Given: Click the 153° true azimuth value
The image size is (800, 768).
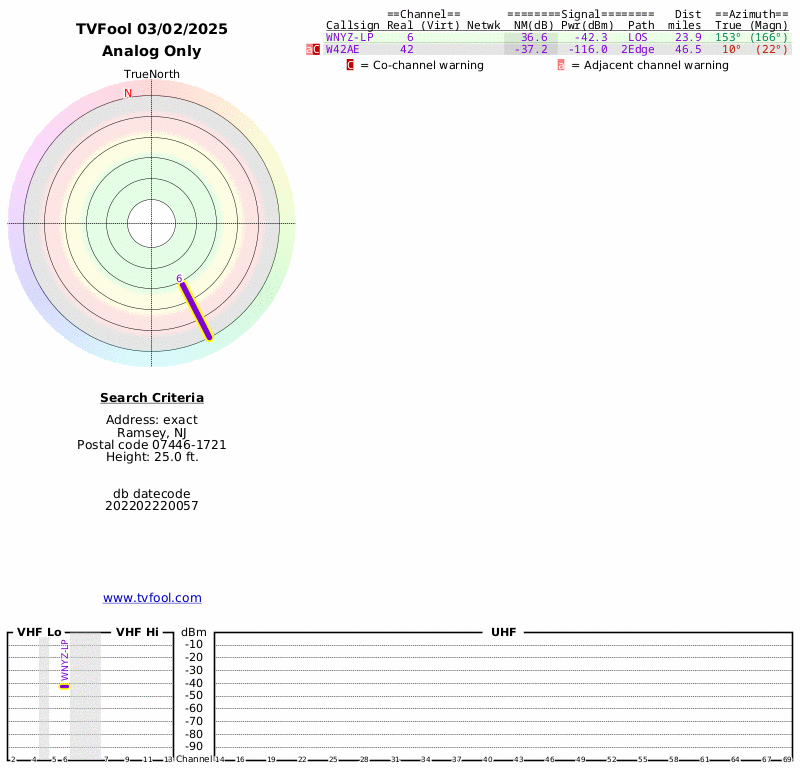Looking at the screenshot, I should point(728,37).
